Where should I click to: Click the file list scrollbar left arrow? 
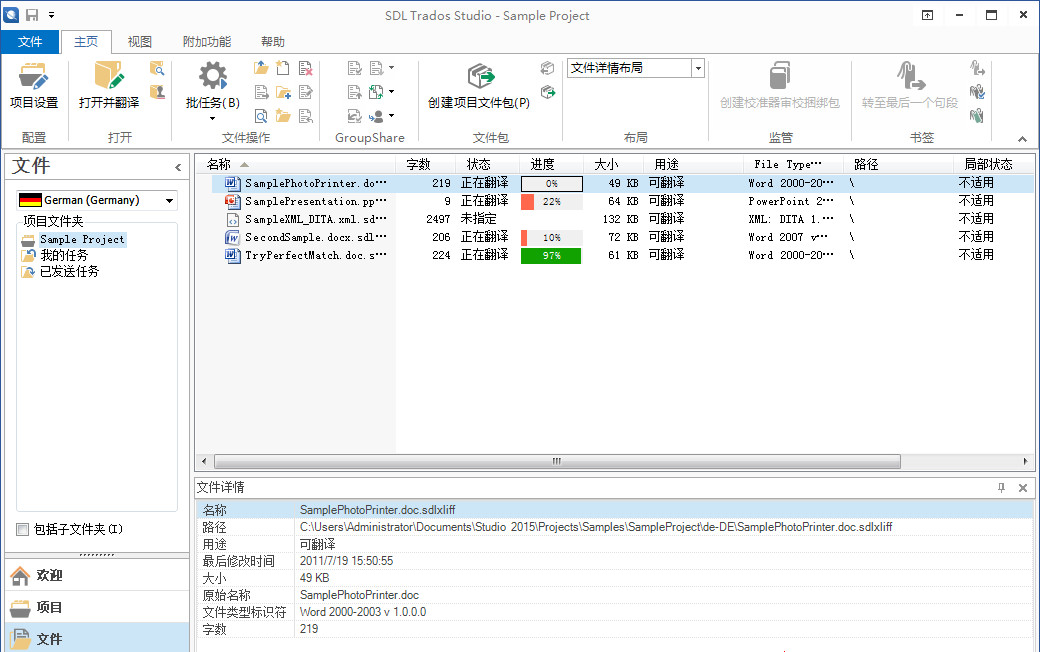tap(204, 461)
